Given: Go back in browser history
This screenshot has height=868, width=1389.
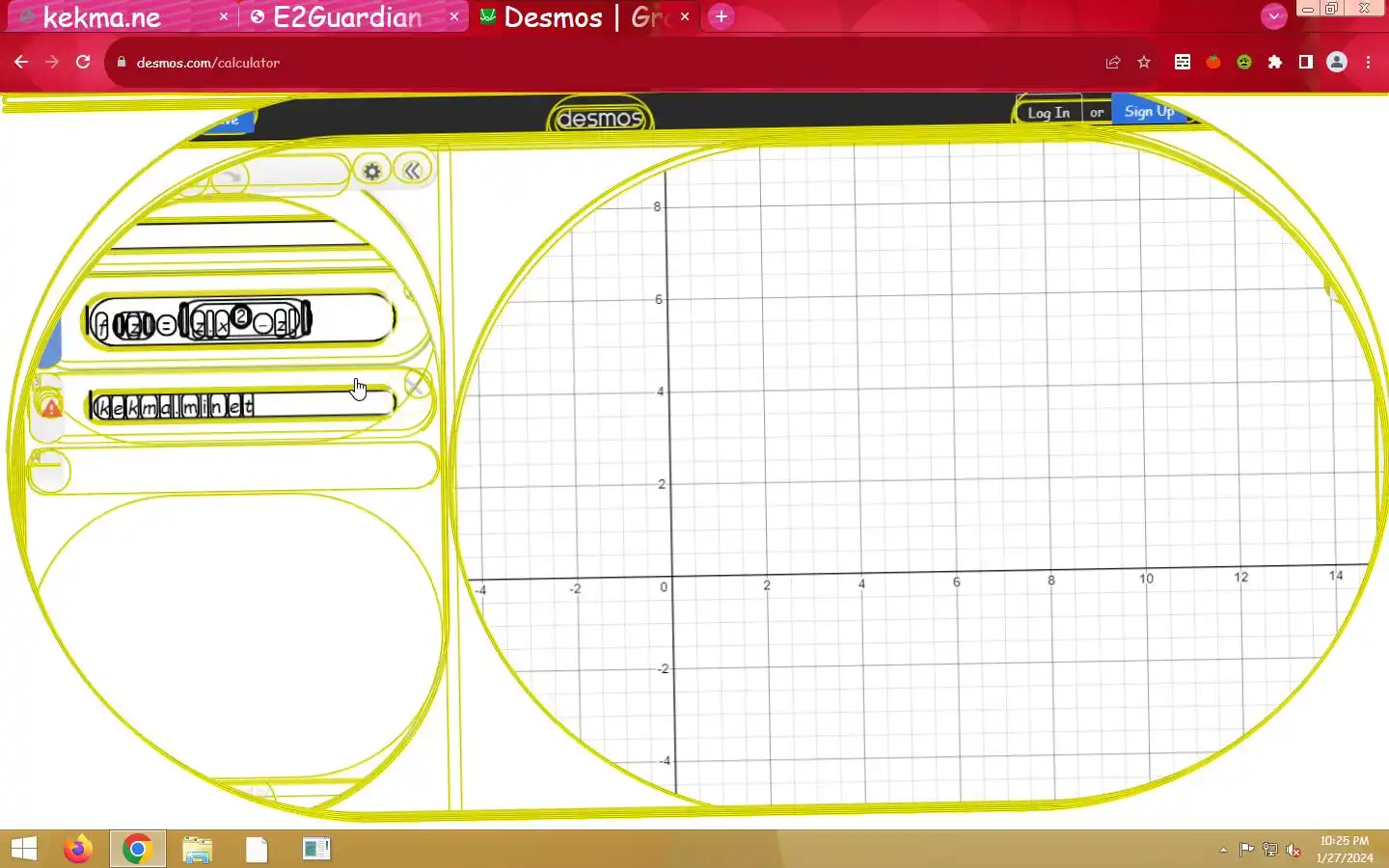Looking at the screenshot, I should (21, 62).
